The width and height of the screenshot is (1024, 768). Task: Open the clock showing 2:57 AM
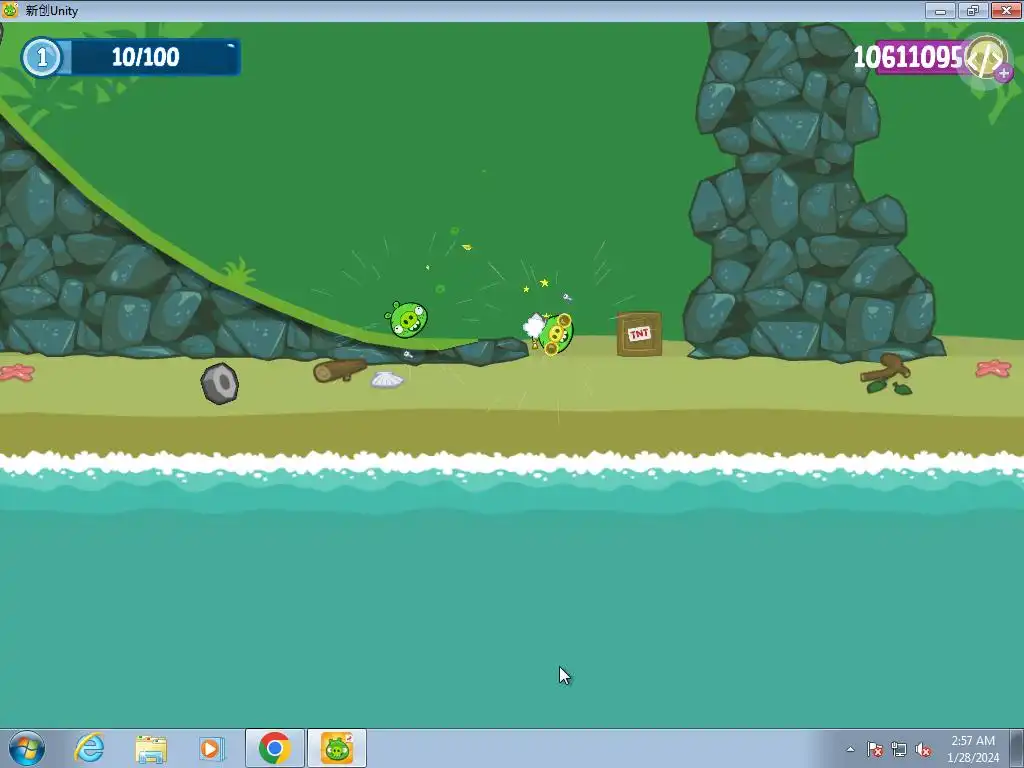click(x=973, y=749)
